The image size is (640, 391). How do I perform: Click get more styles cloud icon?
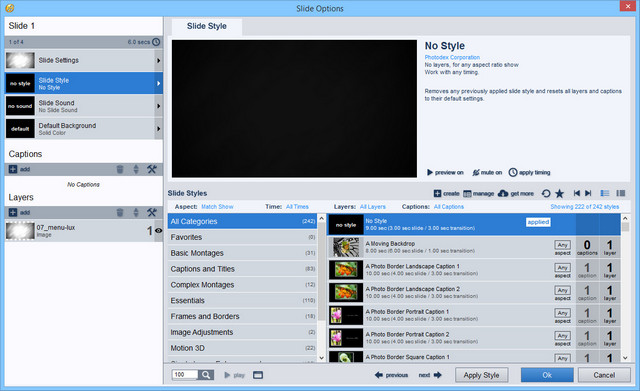pyautogui.click(x=503, y=193)
